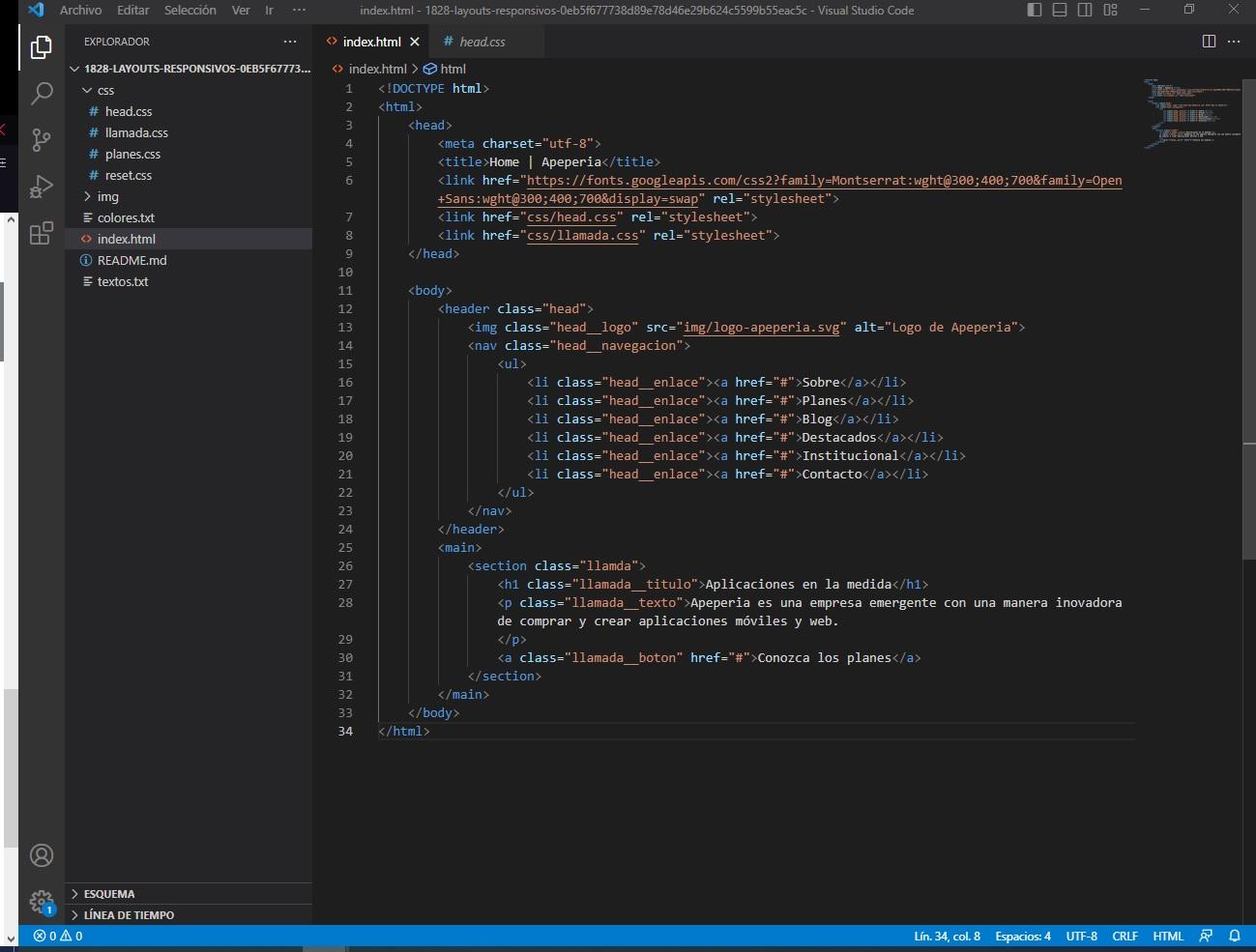Select the index.html editor tab
The width and height of the screenshot is (1256, 952).
coord(371,42)
